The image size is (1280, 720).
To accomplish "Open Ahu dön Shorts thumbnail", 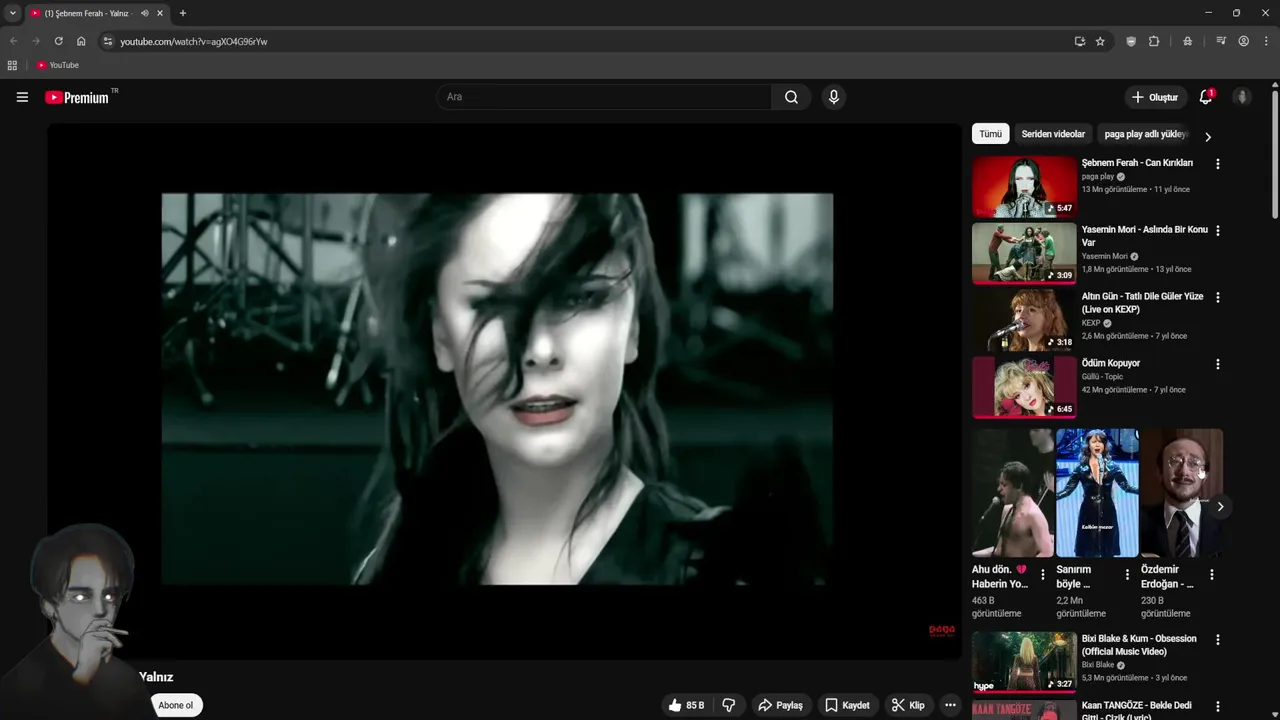I will click(1013, 493).
